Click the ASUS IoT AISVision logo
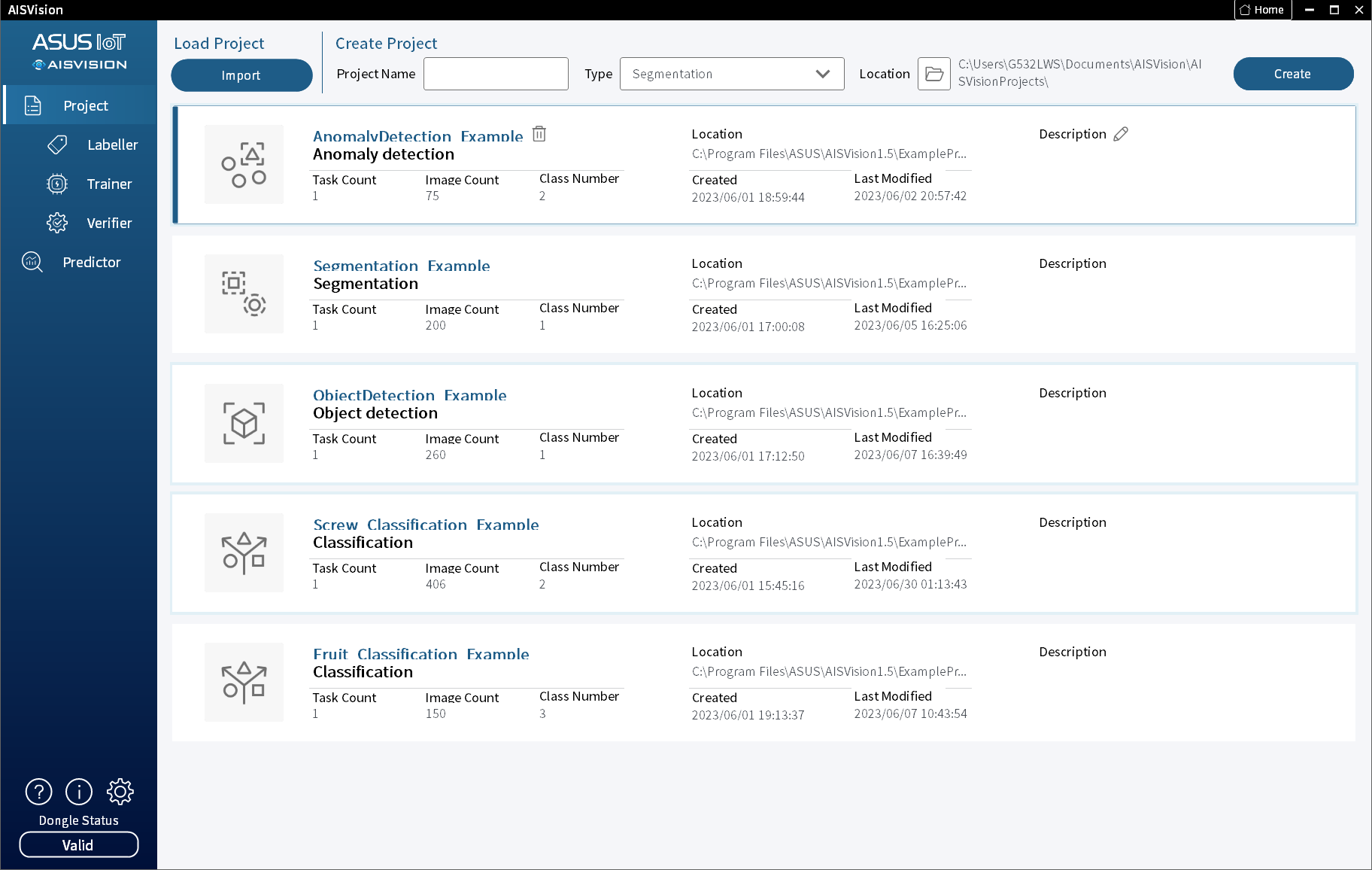Viewport: 1372px width, 870px height. [x=79, y=52]
